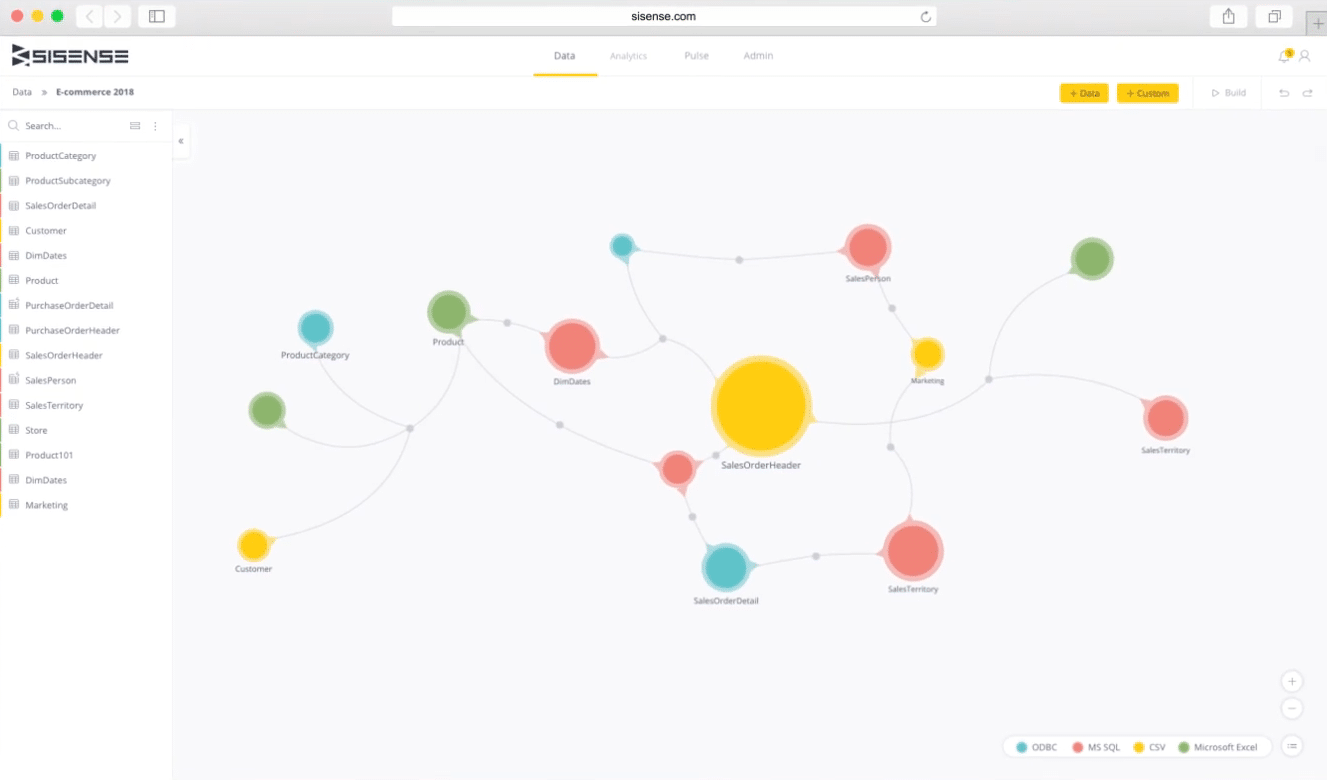The width and height of the screenshot is (1327, 780).
Task: Click the undo arrow icon
Action: (1284, 93)
